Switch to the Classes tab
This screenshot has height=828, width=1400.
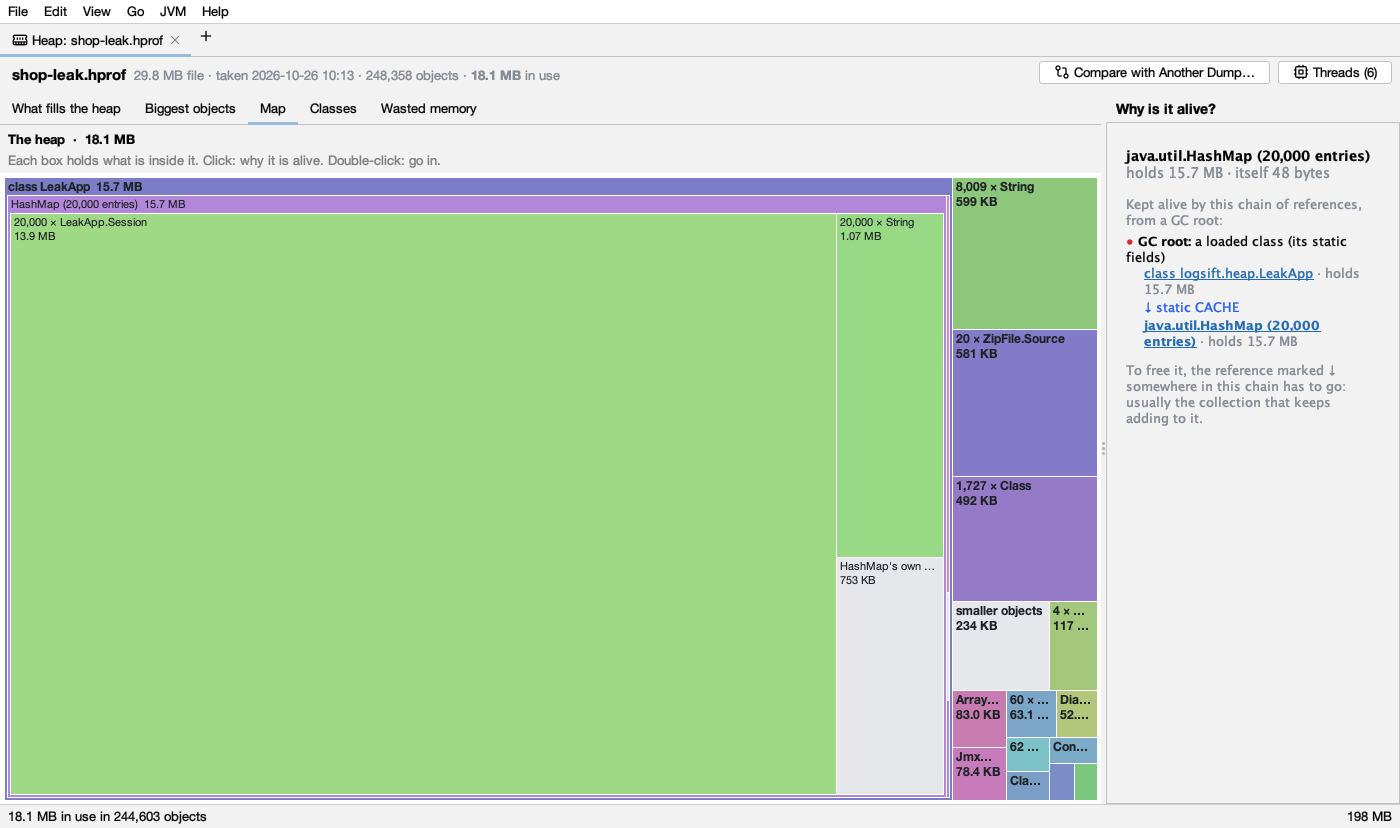pyautogui.click(x=333, y=108)
